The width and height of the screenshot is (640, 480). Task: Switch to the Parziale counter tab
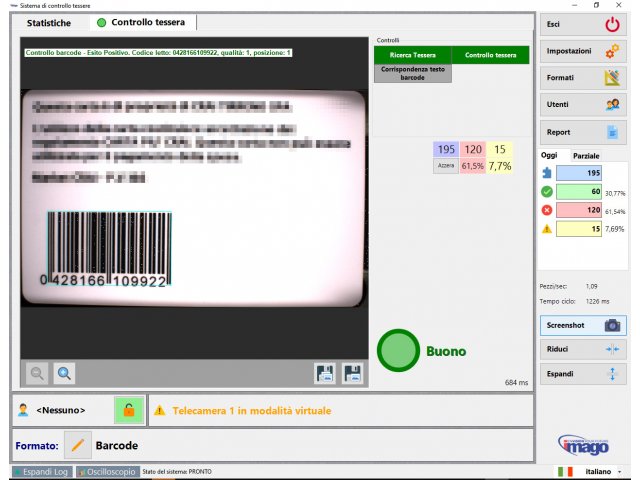point(586,156)
